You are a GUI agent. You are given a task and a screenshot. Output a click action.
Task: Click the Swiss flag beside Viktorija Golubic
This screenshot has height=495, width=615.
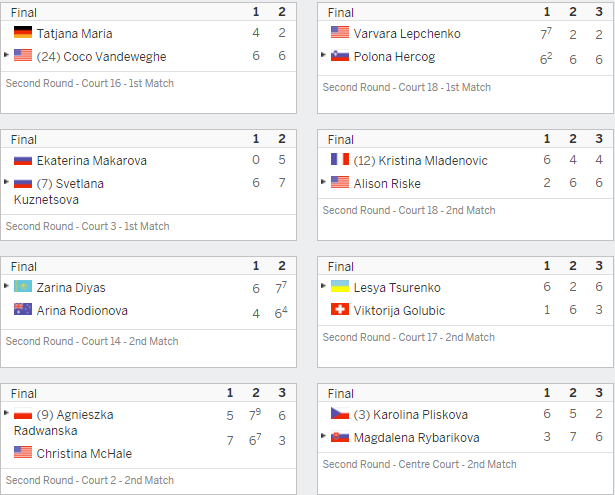(x=340, y=309)
